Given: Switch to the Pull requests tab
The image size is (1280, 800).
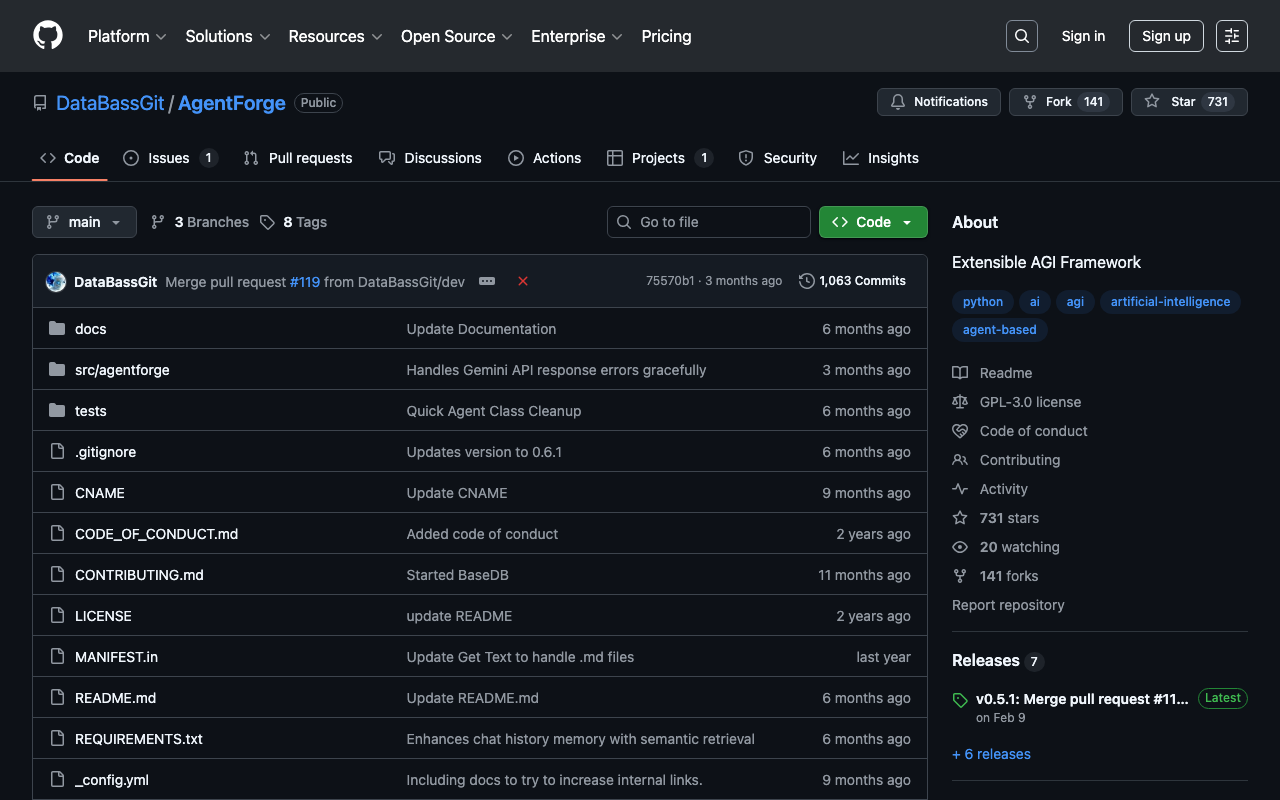Looking at the screenshot, I should [x=298, y=158].
